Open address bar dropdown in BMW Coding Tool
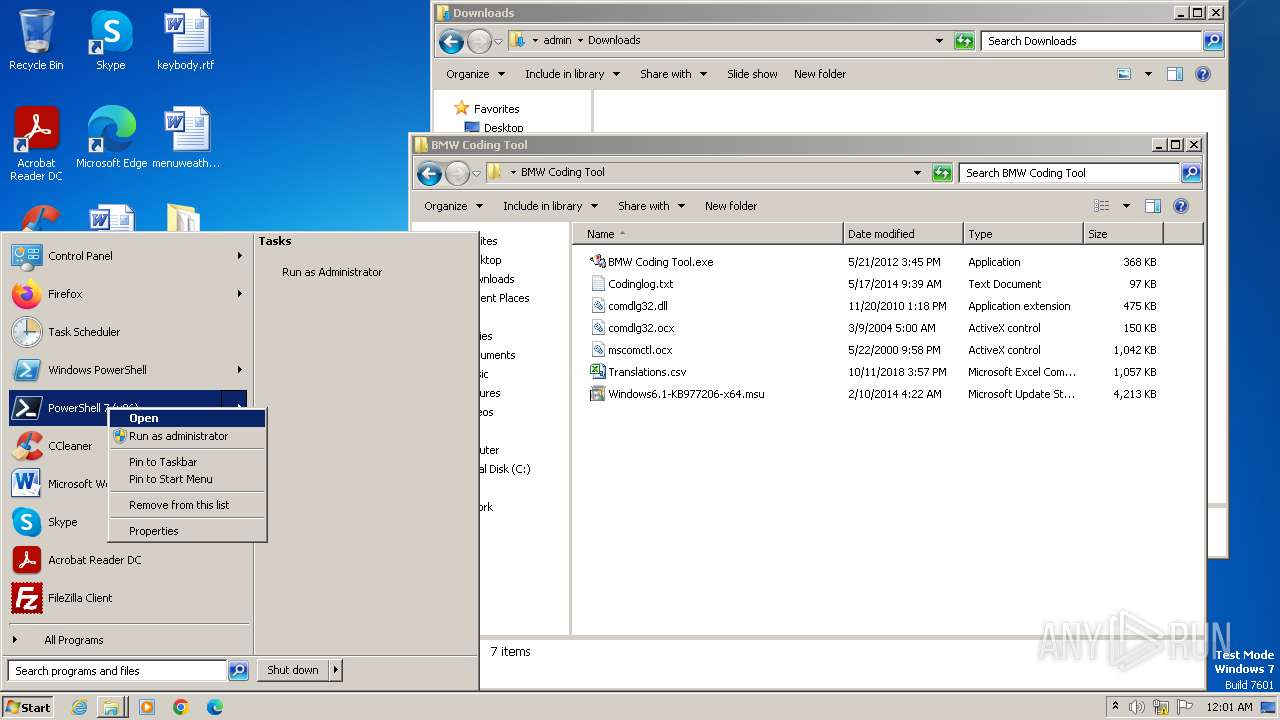The height and width of the screenshot is (720, 1280). (x=917, y=173)
